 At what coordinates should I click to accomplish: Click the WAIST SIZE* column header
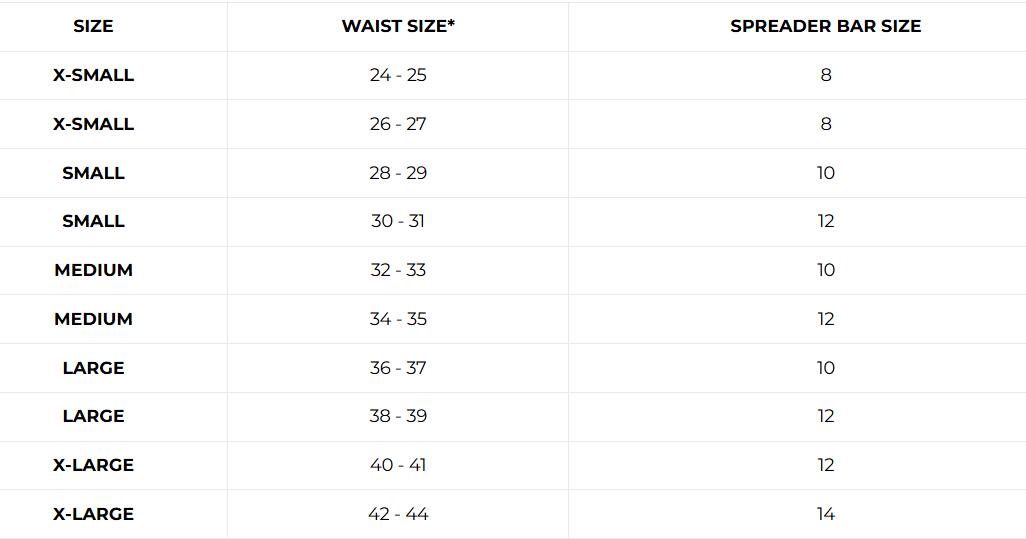tap(398, 27)
